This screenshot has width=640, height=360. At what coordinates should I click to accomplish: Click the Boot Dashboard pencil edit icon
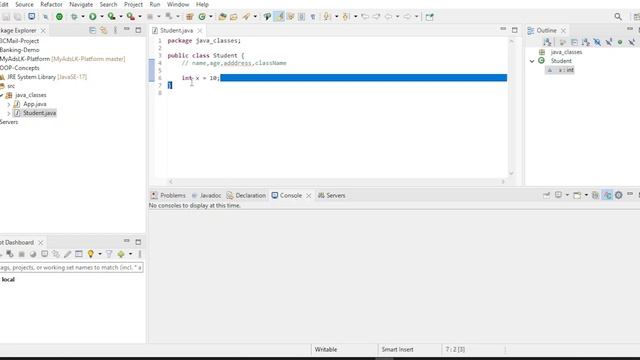[x=67, y=254]
